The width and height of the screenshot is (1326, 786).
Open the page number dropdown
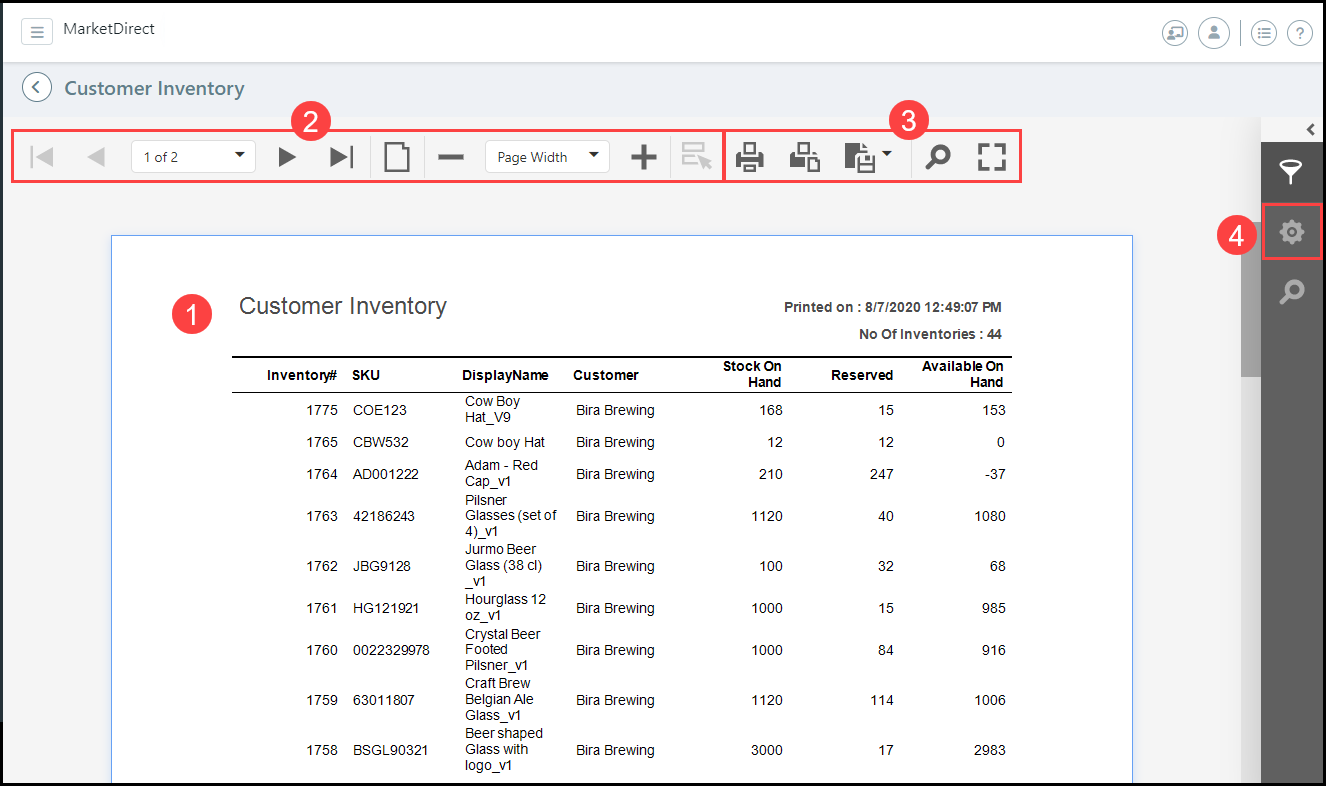click(x=239, y=156)
